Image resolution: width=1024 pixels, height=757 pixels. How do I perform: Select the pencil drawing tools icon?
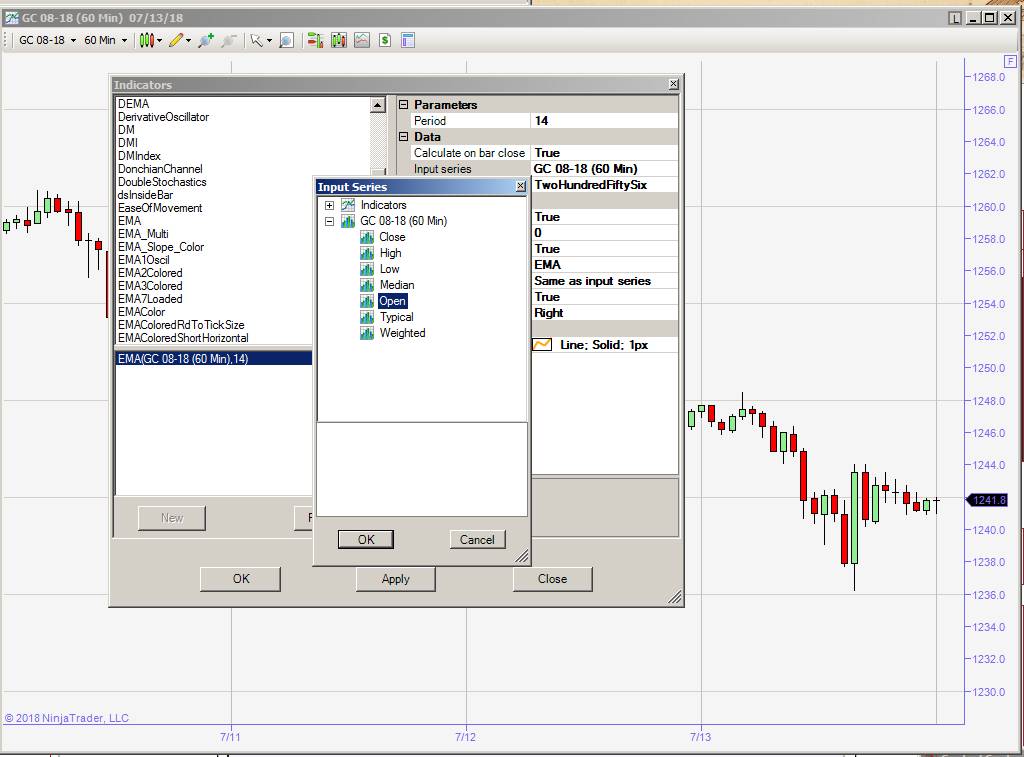coord(175,40)
